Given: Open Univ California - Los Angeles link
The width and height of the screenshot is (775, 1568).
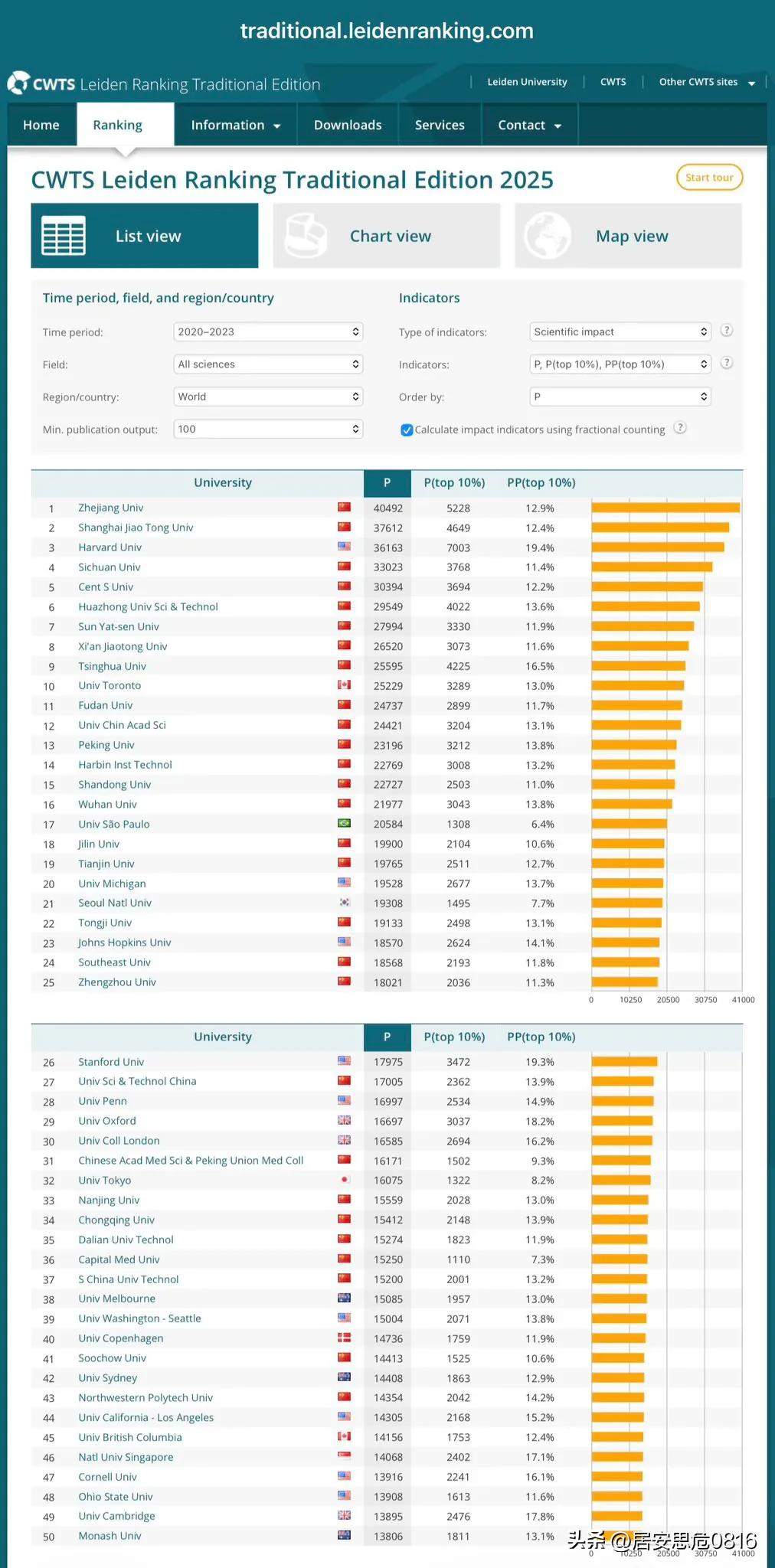Looking at the screenshot, I should pos(146,1417).
